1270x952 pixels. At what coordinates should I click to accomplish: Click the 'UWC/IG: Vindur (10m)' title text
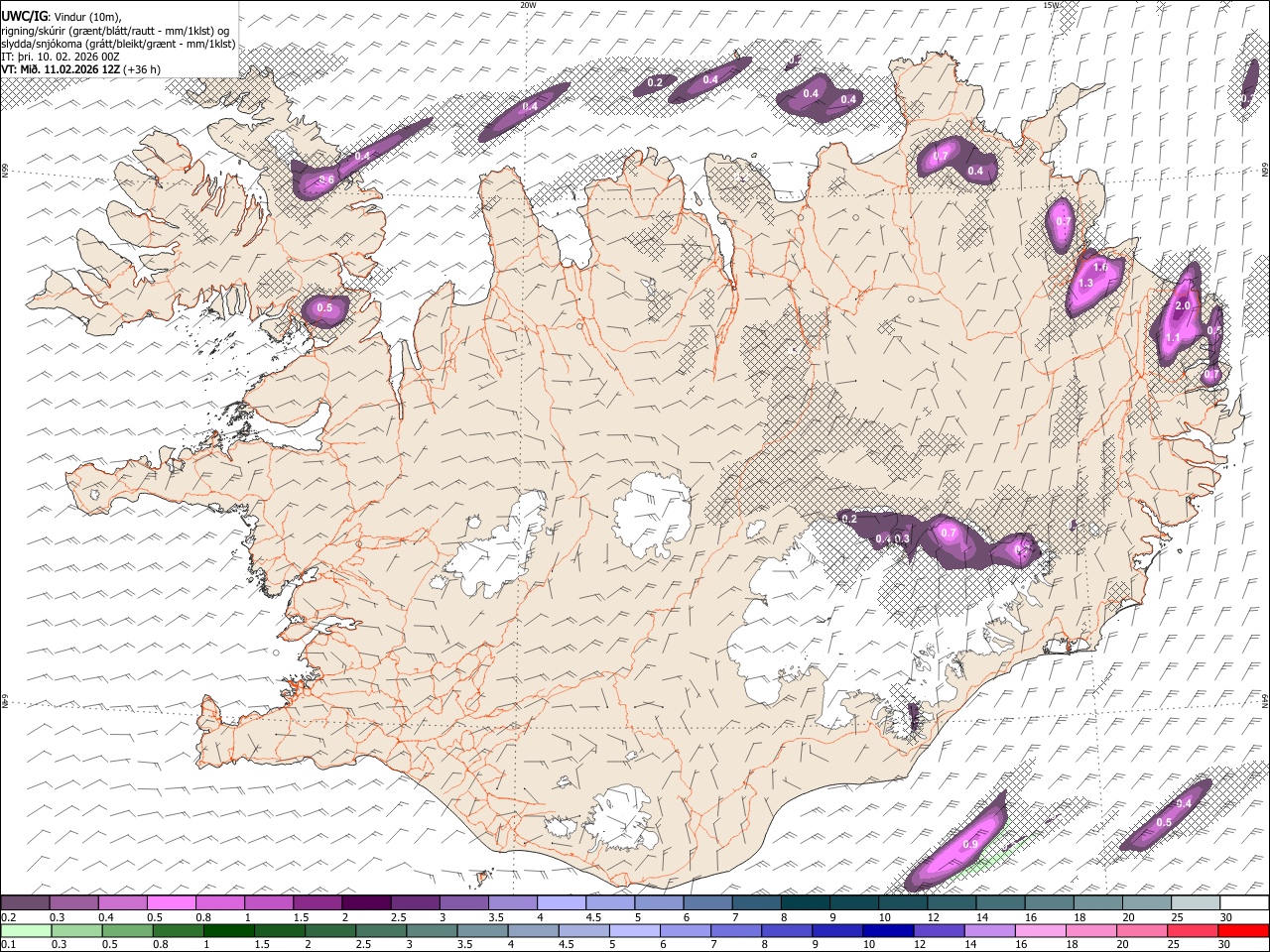click(x=62, y=15)
